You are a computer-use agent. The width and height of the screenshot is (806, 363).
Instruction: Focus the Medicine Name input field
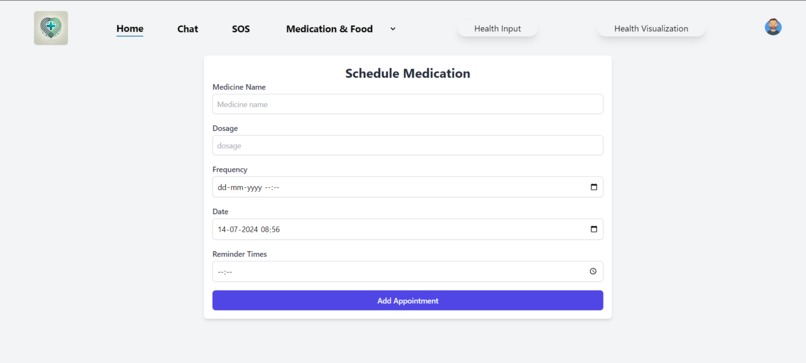[408, 104]
